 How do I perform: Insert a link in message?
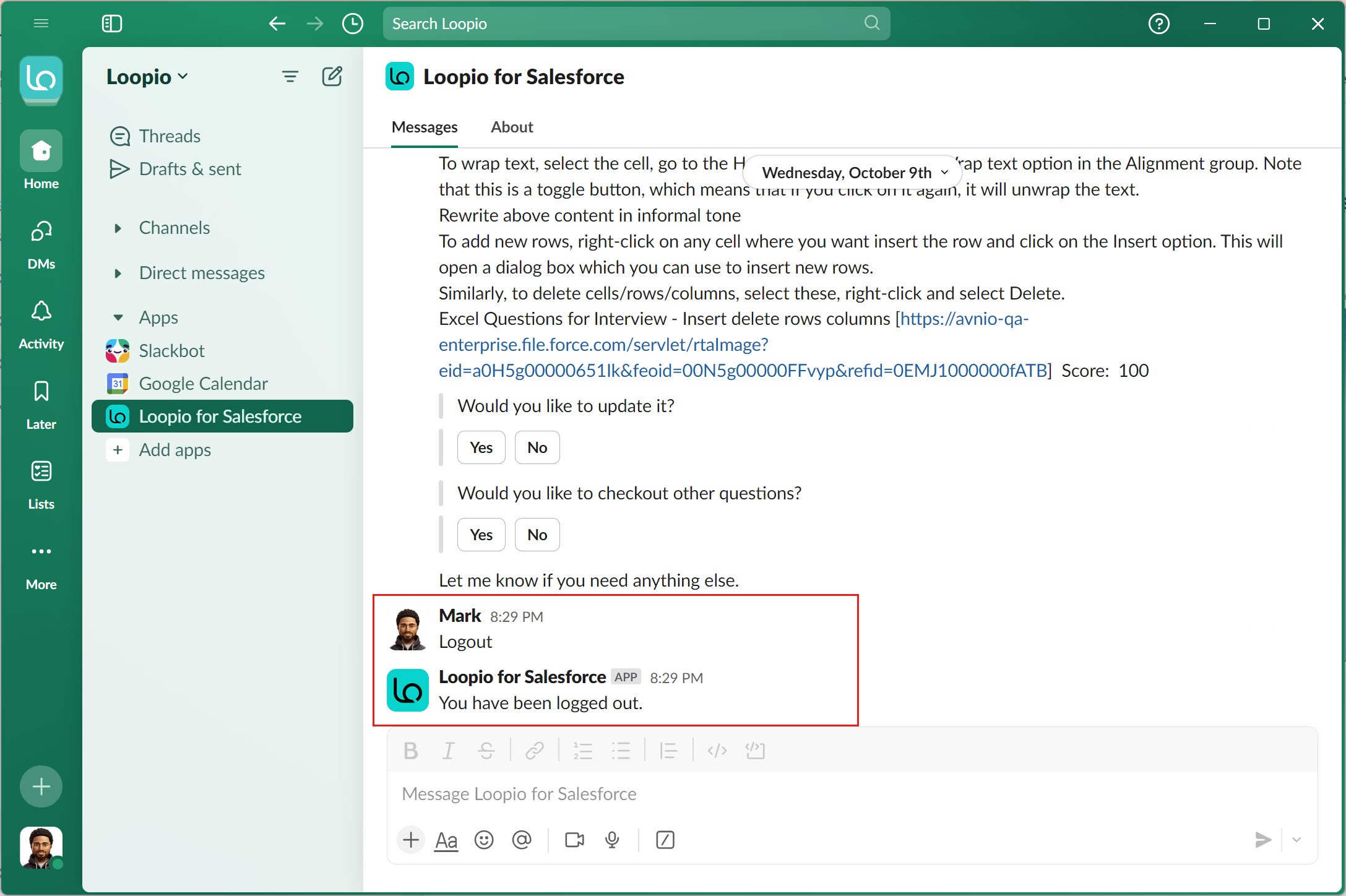[x=534, y=751]
